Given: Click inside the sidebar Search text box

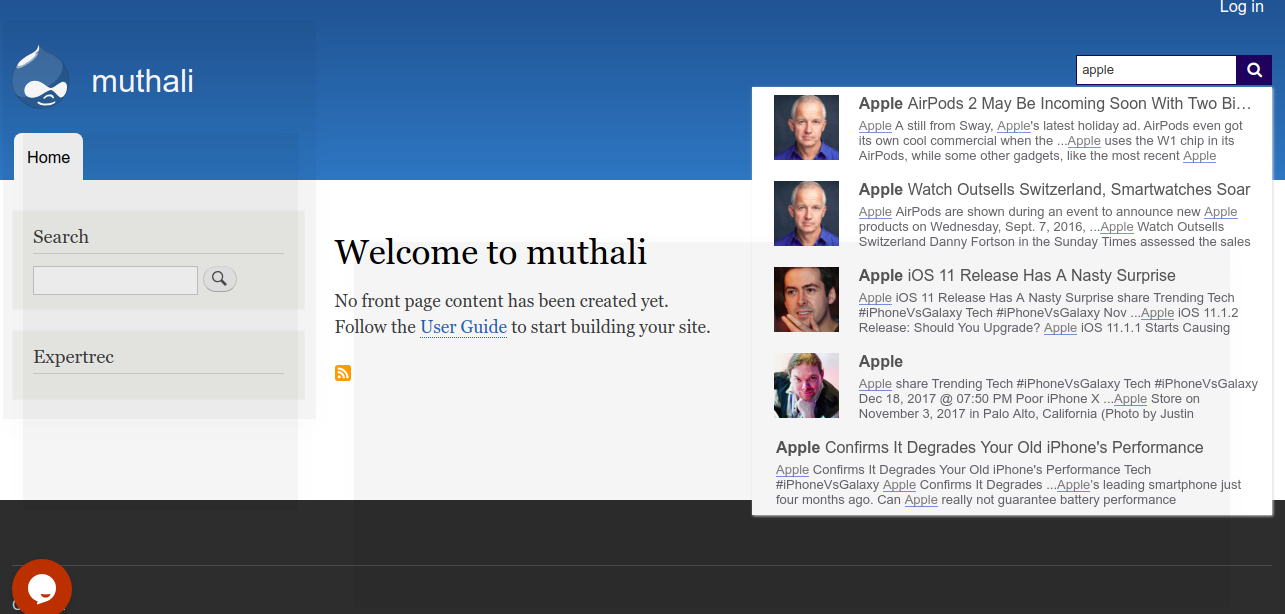Looking at the screenshot, I should pyautogui.click(x=115, y=280).
